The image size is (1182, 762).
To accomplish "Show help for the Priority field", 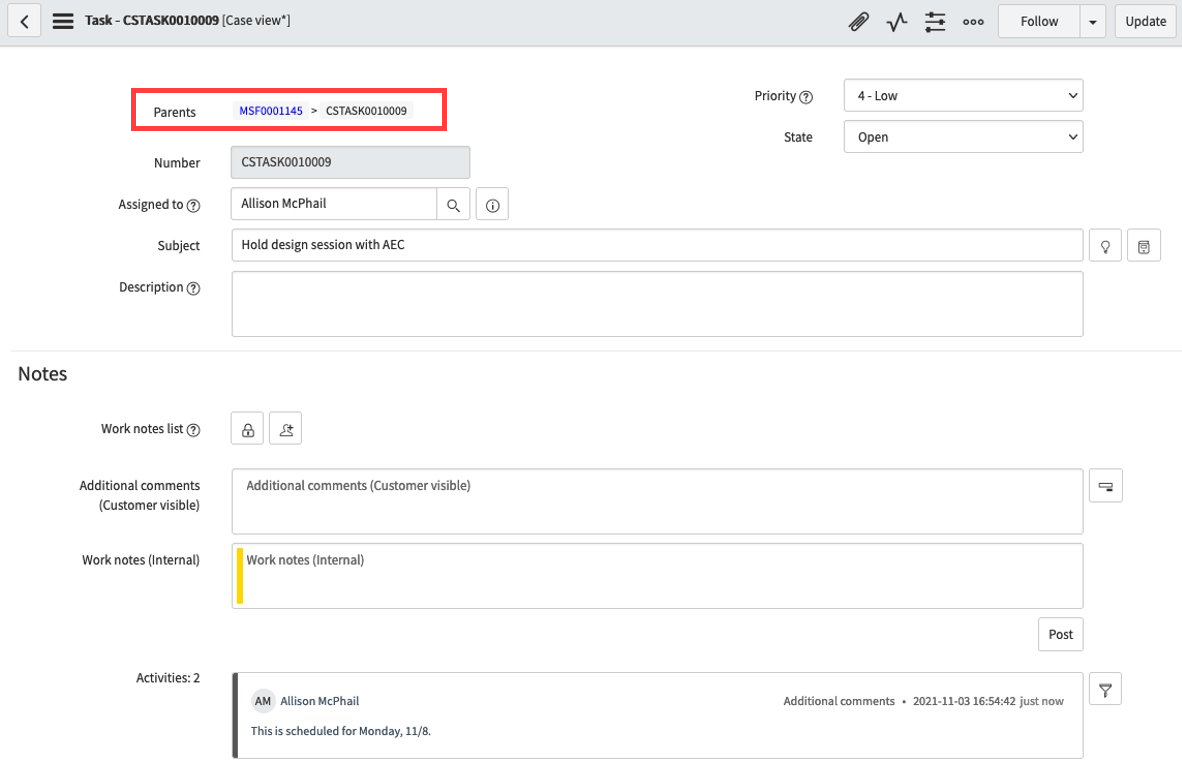I will pyautogui.click(x=806, y=97).
